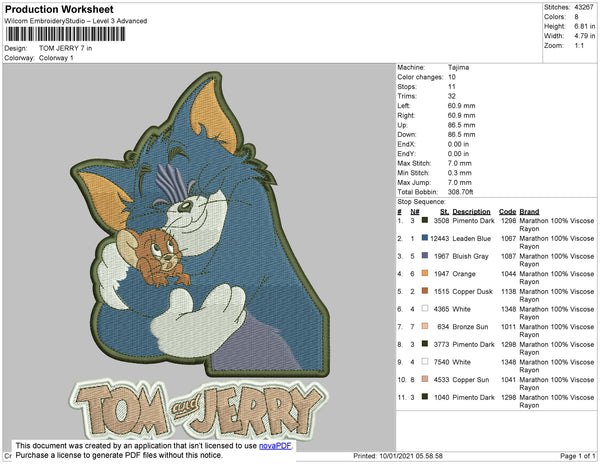This screenshot has width=600, height=464.
Task: Select the Bluish Gray color swatch
Action: pos(425,256)
